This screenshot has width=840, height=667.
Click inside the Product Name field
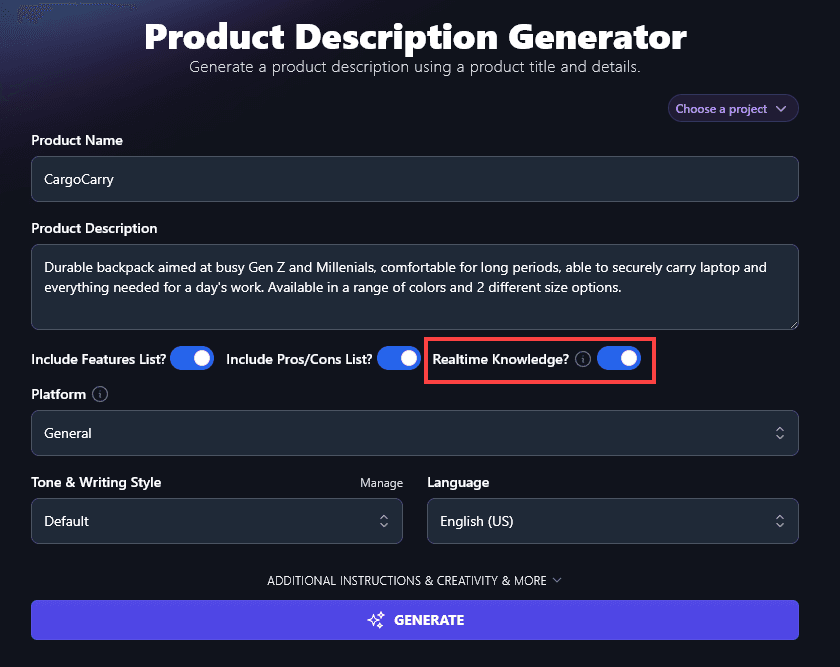tap(415, 179)
